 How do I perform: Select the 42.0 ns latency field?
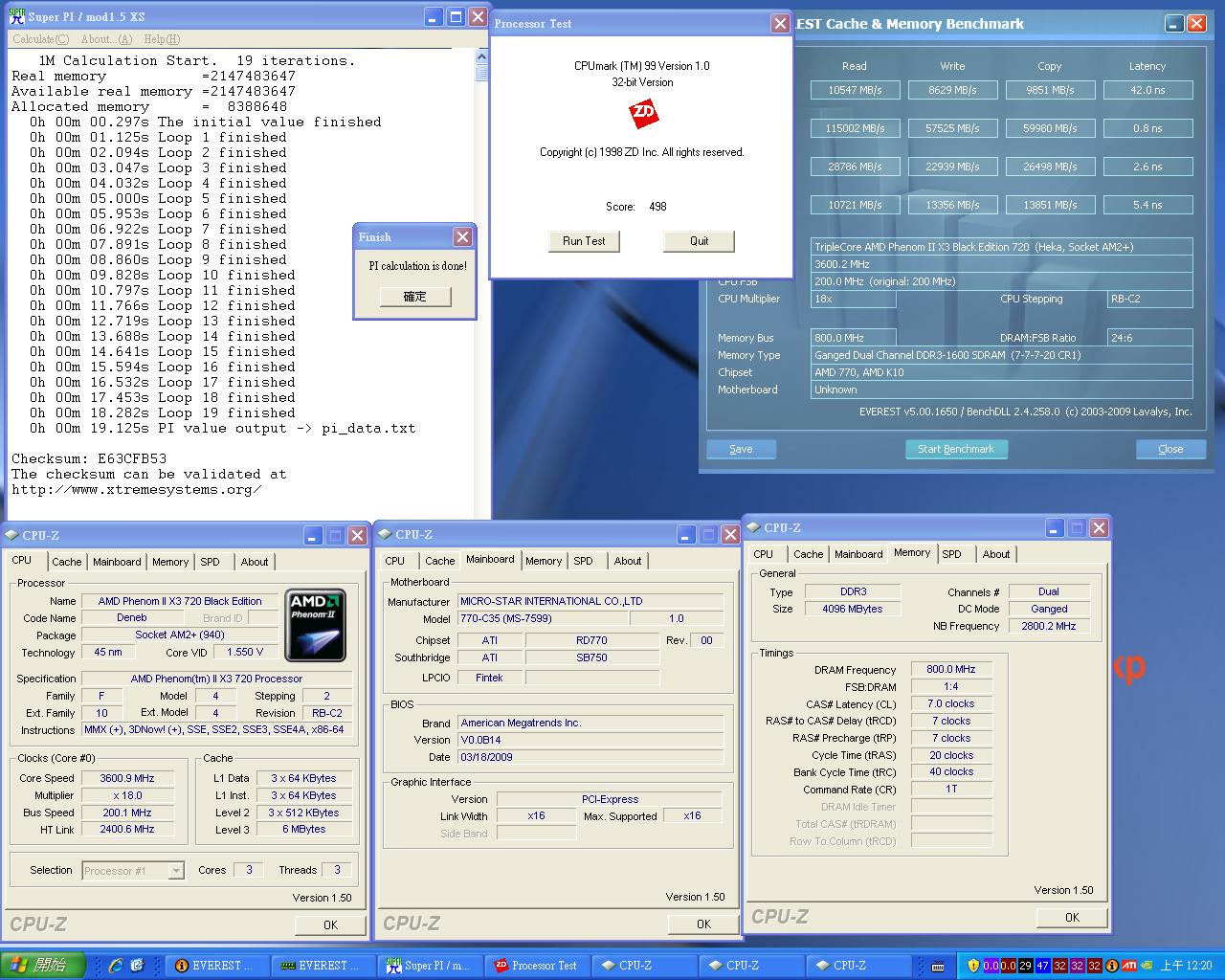[x=1148, y=90]
